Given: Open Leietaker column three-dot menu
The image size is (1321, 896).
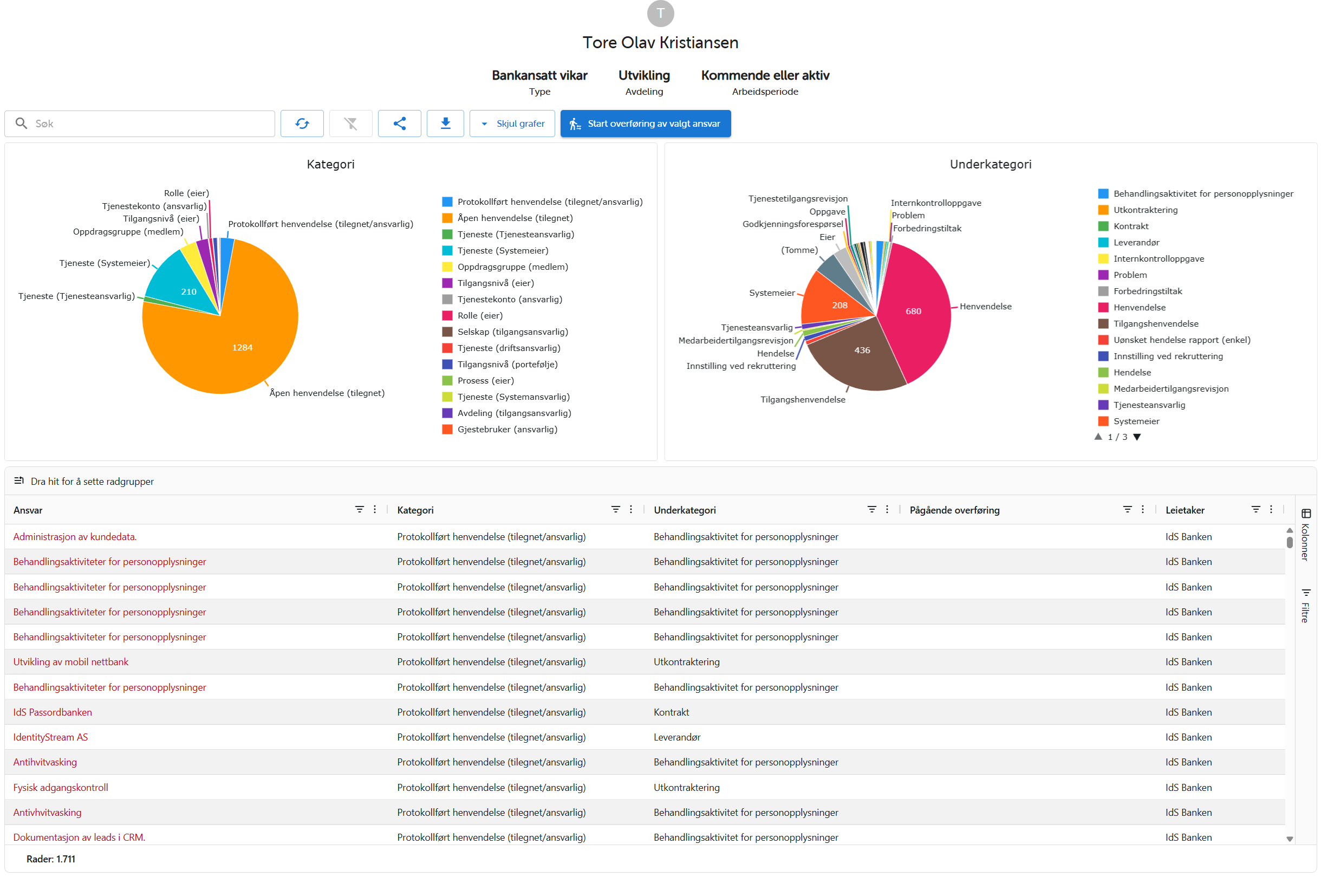Looking at the screenshot, I should click(x=1271, y=509).
